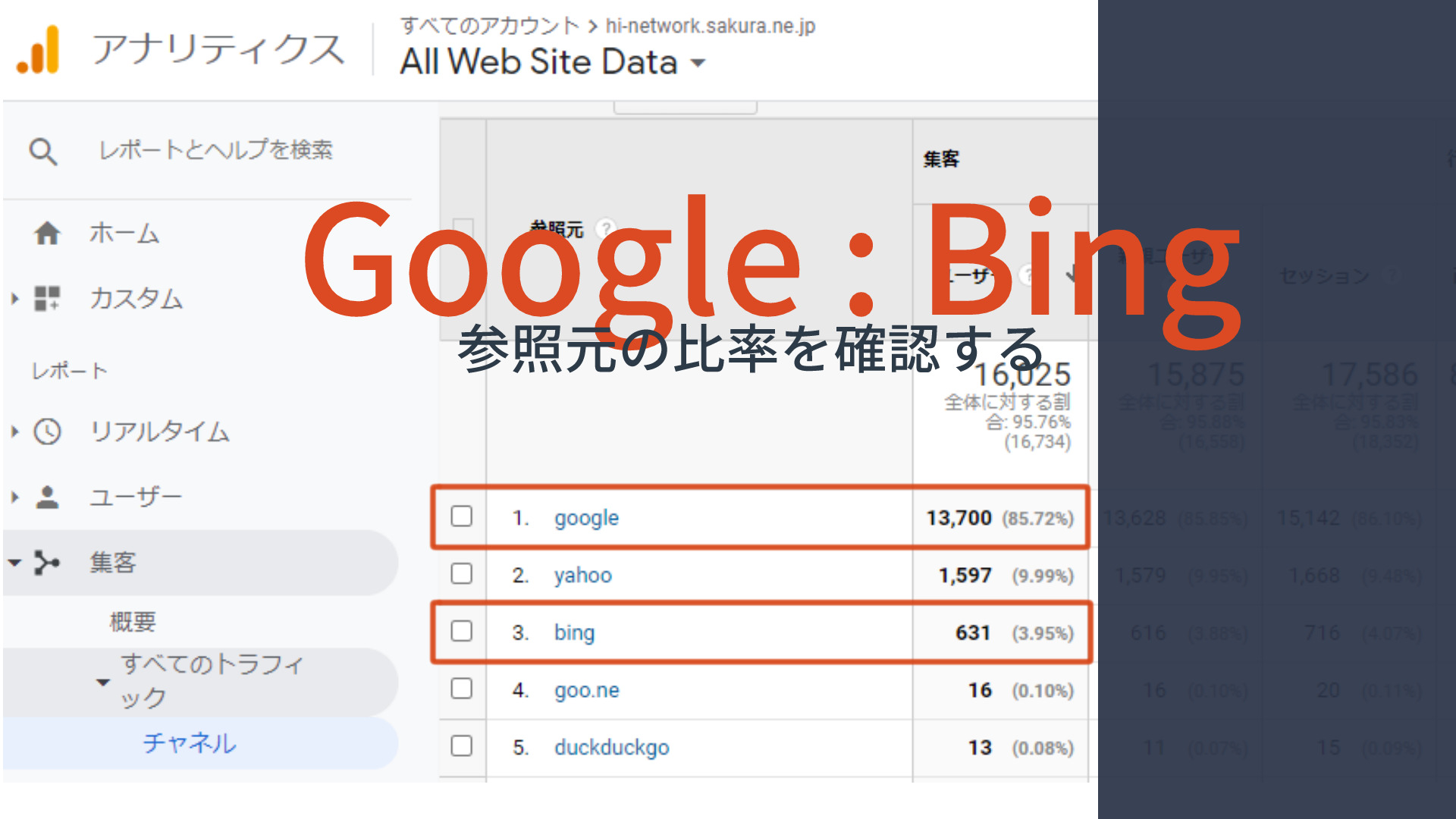Image resolution: width=1456 pixels, height=819 pixels.
Task: Select the Custom dashboard grid icon
Action: tap(47, 298)
